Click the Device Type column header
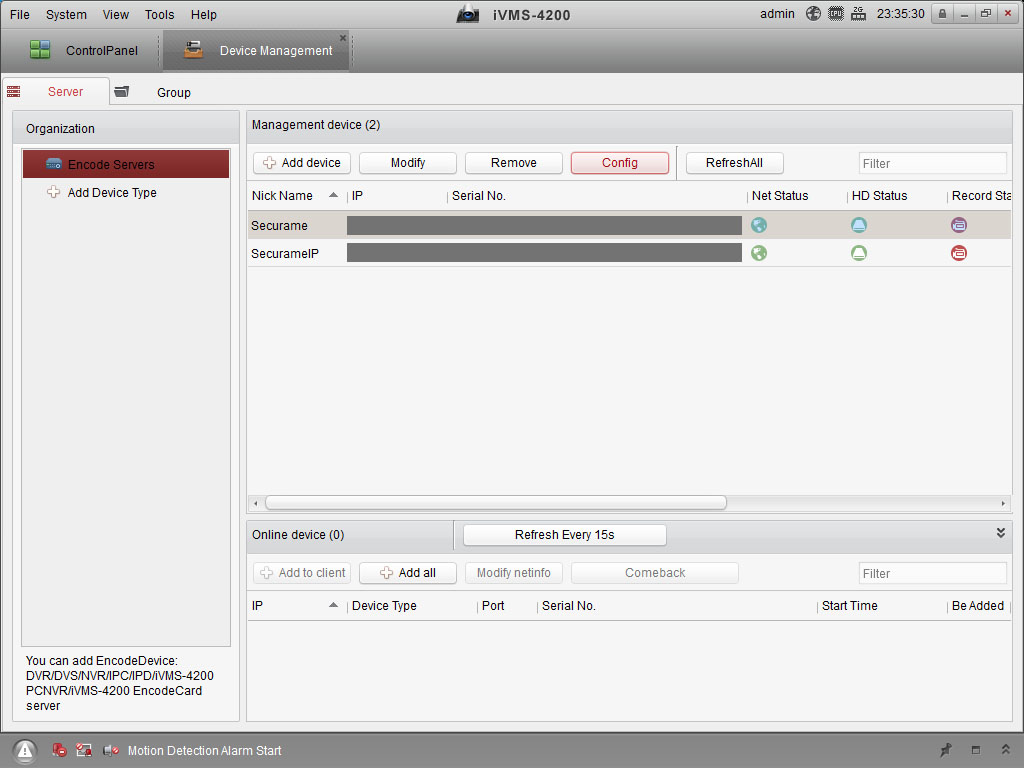The height and width of the screenshot is (768, 1024). pos(384,605)
